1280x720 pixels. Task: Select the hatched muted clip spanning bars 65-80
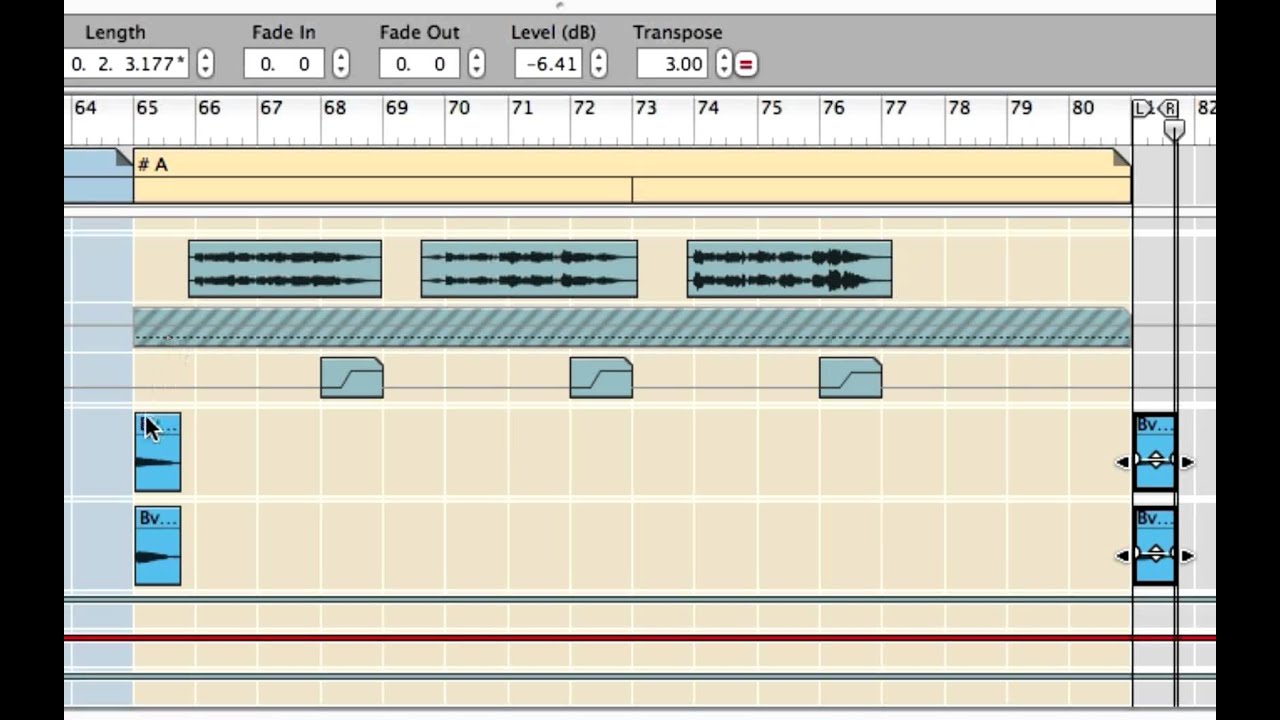pos(632,327)
